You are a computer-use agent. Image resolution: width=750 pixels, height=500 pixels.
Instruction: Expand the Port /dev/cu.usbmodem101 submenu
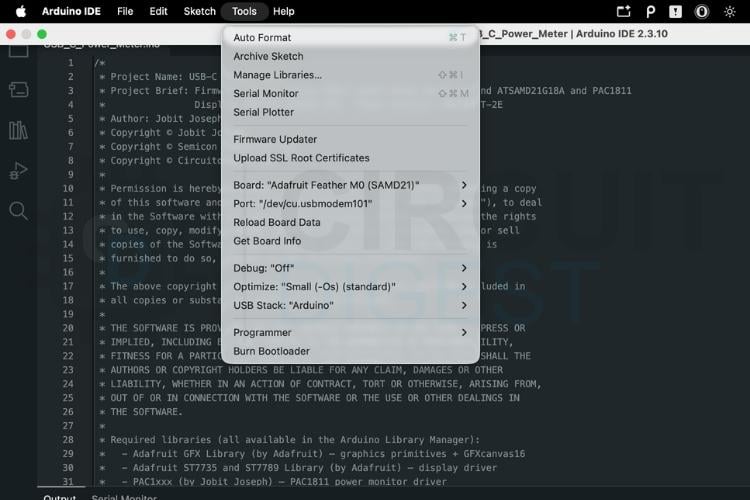tap(350, 204)
